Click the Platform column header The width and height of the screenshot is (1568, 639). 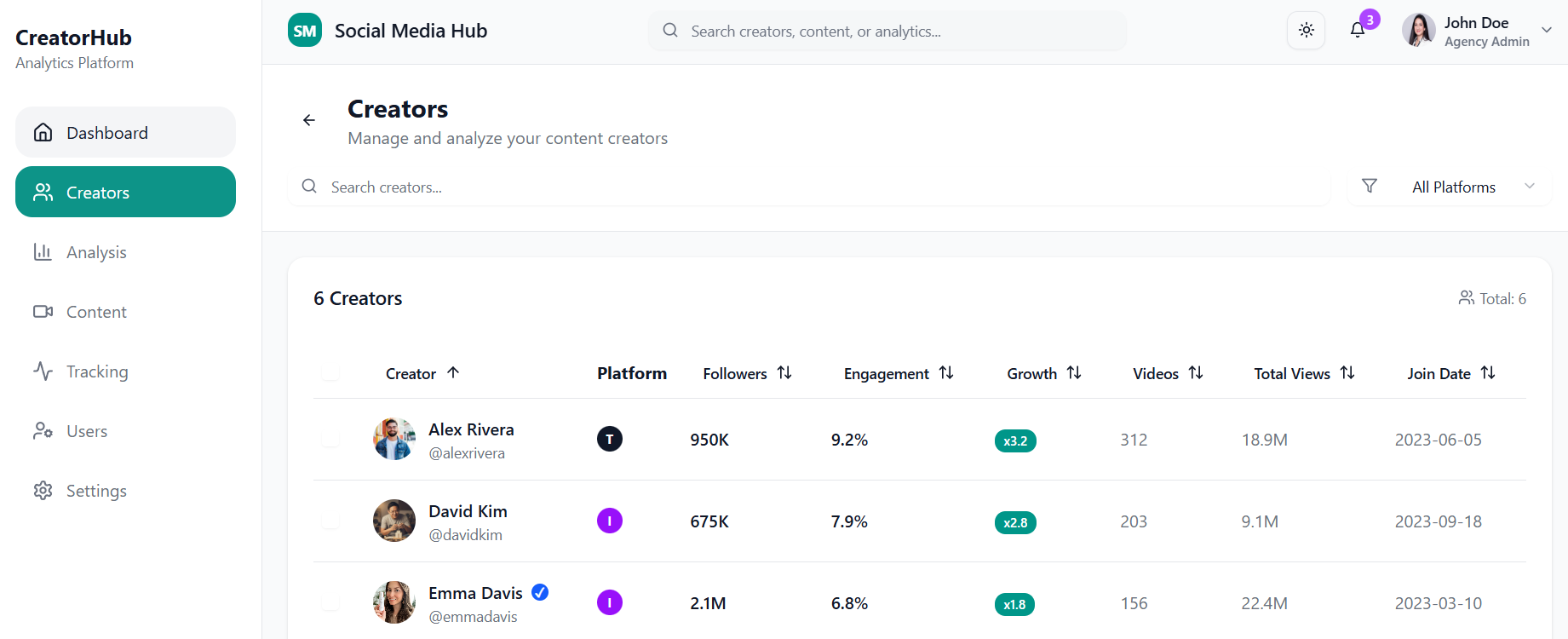point(632,373)
